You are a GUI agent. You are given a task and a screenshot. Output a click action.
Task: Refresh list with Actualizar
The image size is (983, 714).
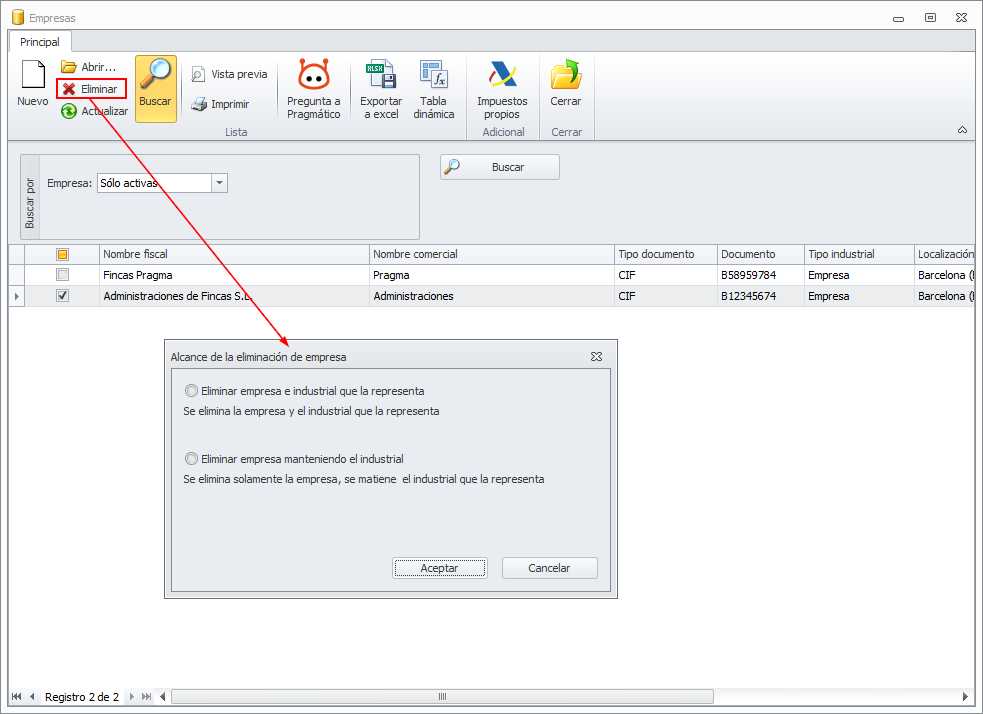94,111
